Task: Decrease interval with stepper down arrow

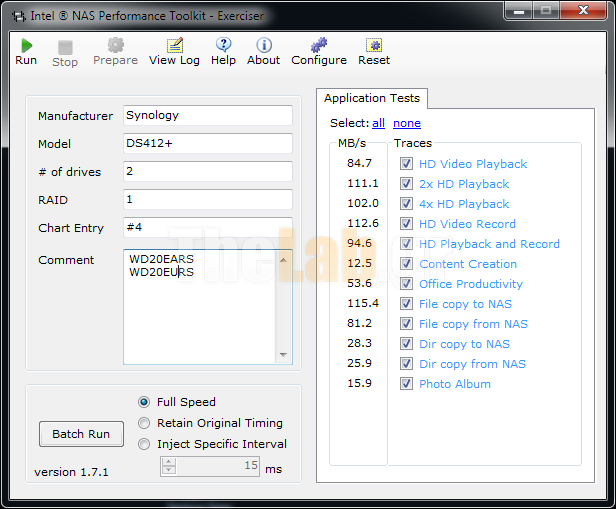Action: (x=169, y=470)
